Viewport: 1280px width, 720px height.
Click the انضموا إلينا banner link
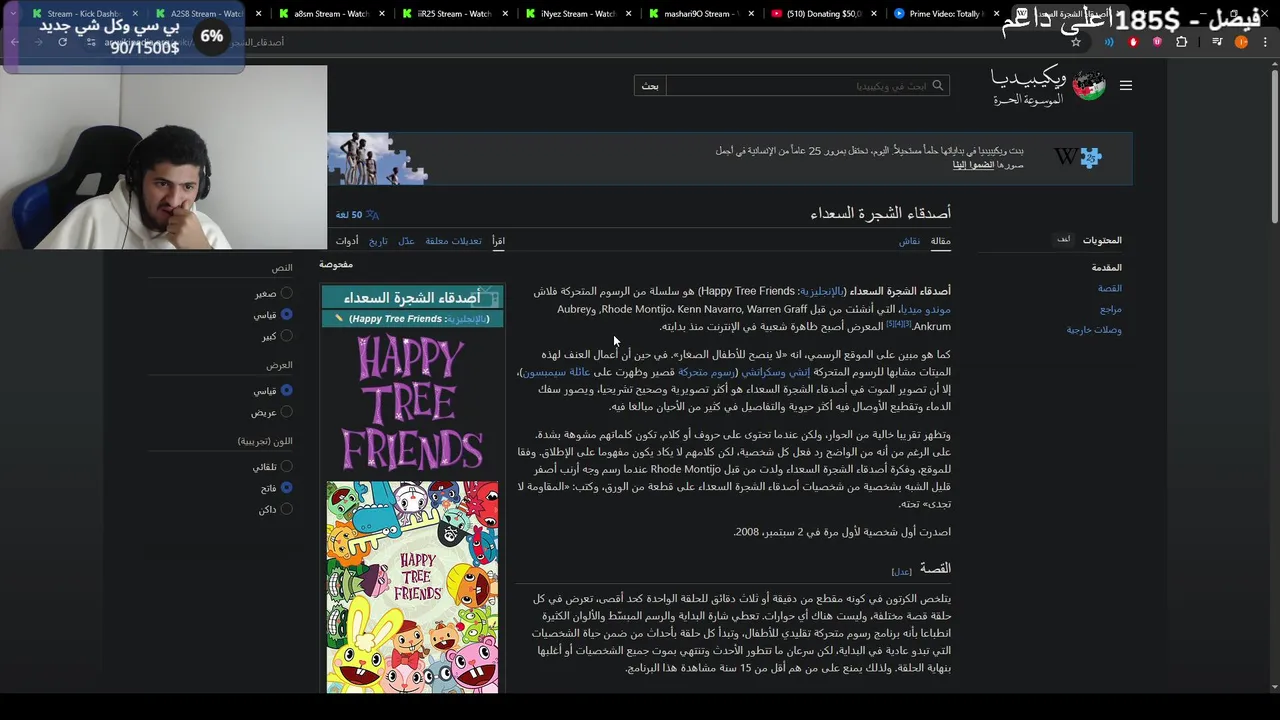click(973, 165)
